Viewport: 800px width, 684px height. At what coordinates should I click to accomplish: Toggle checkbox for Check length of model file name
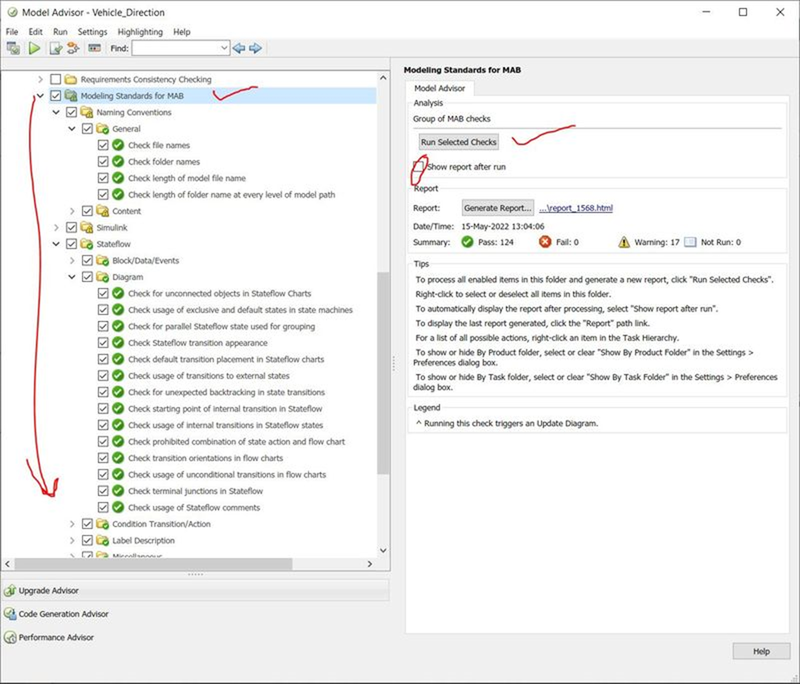point(103,178)
